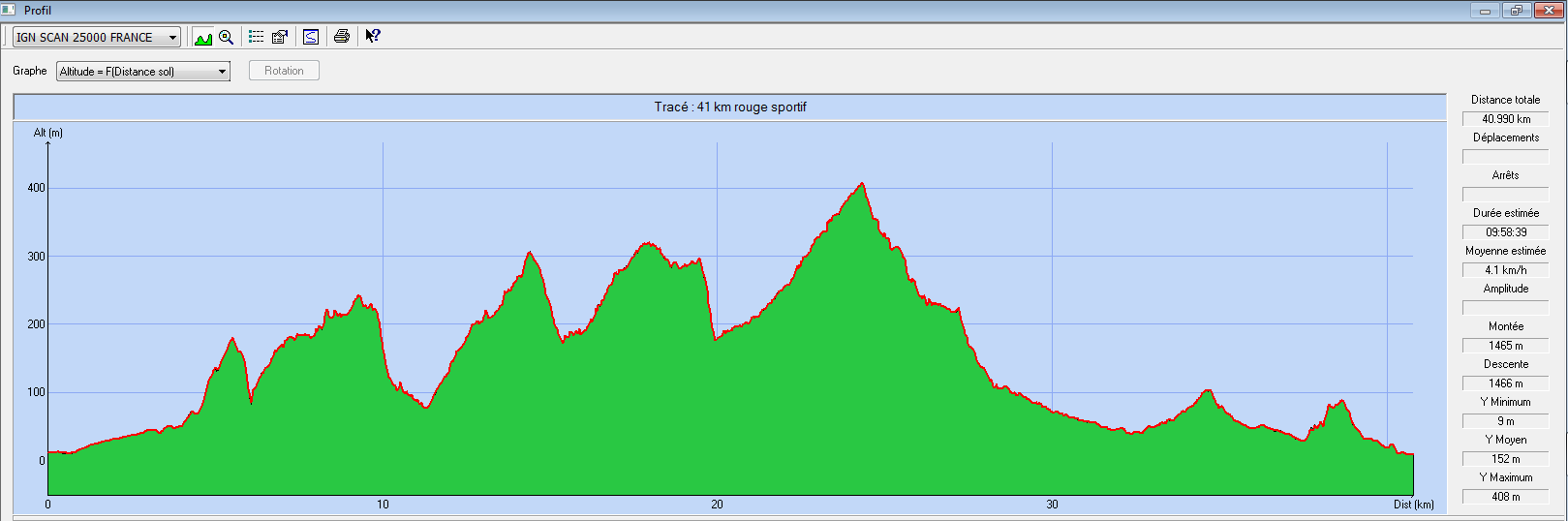The image size is (1568, 521).
Task: Click the Y Moyen field showing 152 m
Action: [1506, 459]
